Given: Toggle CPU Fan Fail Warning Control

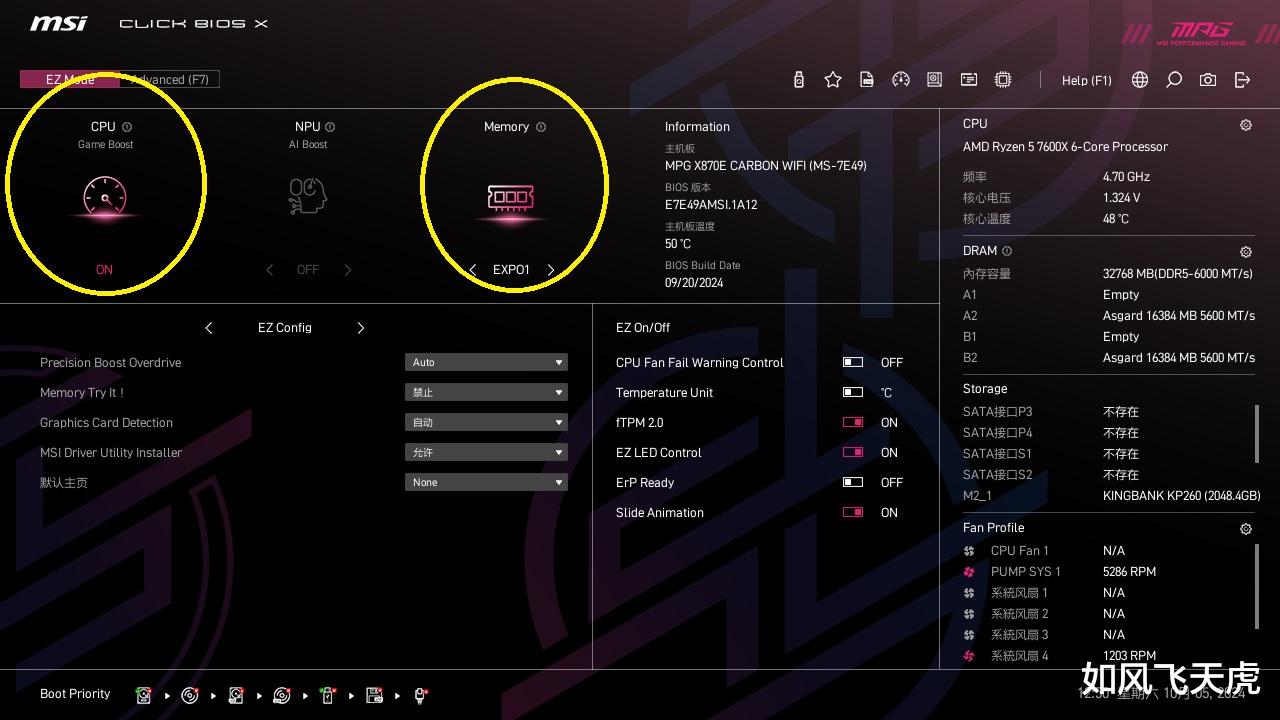Looking at the screenshot, I should click(853, 363).
